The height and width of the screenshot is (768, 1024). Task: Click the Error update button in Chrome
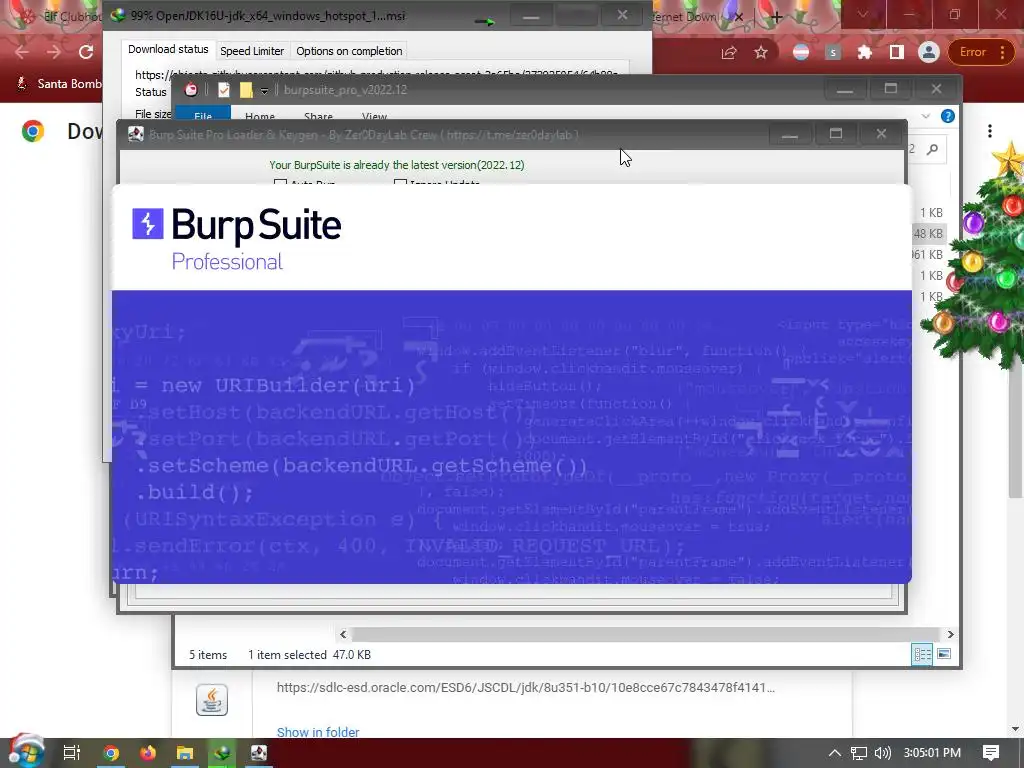pyautogui.click(x=981, y=52)
